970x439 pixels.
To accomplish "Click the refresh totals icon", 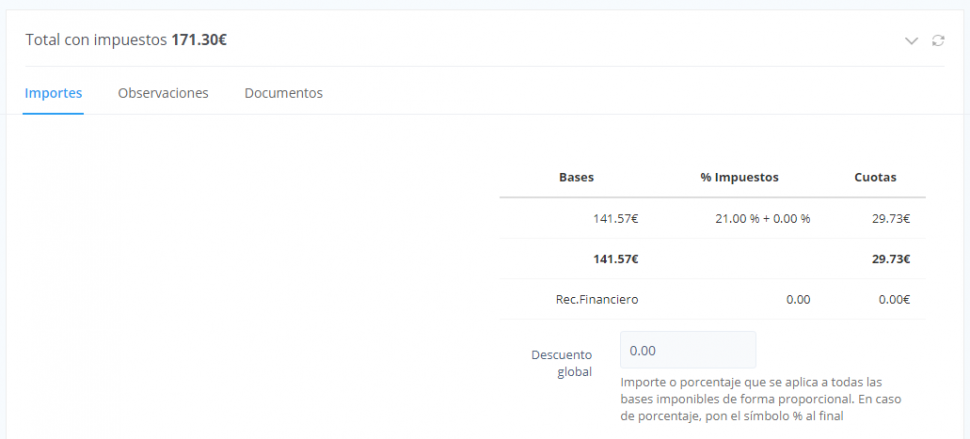I will click(938, 41).
